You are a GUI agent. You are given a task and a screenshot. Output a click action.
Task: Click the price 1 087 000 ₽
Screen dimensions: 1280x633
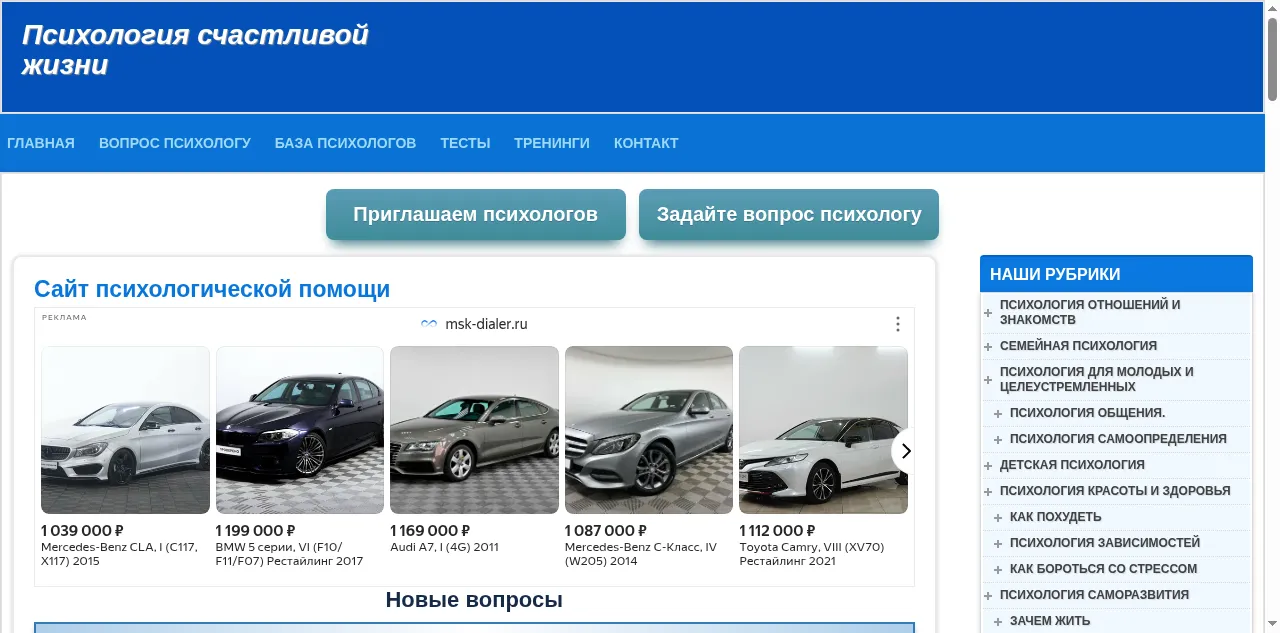pos(605,531)
